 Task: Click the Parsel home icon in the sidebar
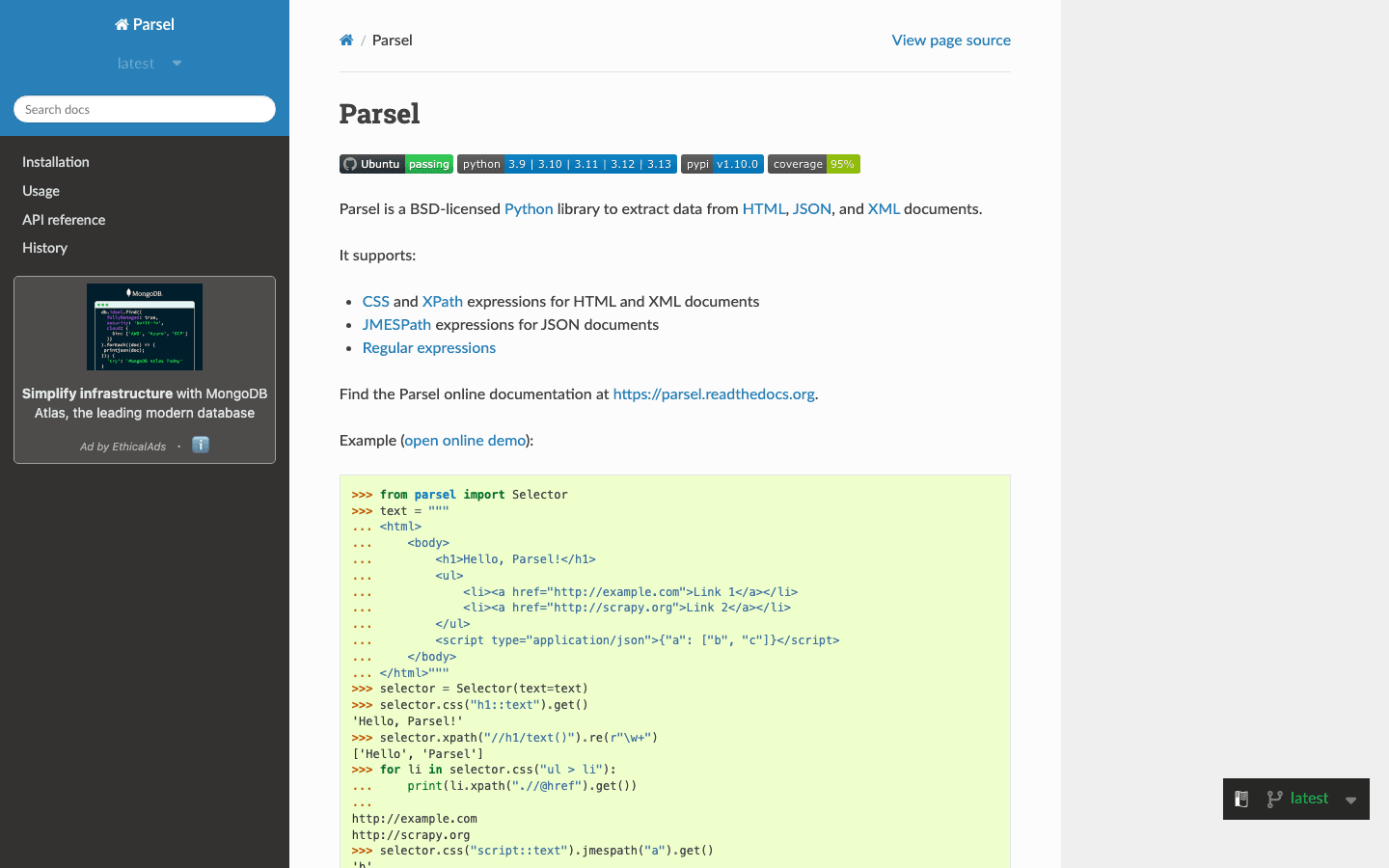tap(120, 23)
